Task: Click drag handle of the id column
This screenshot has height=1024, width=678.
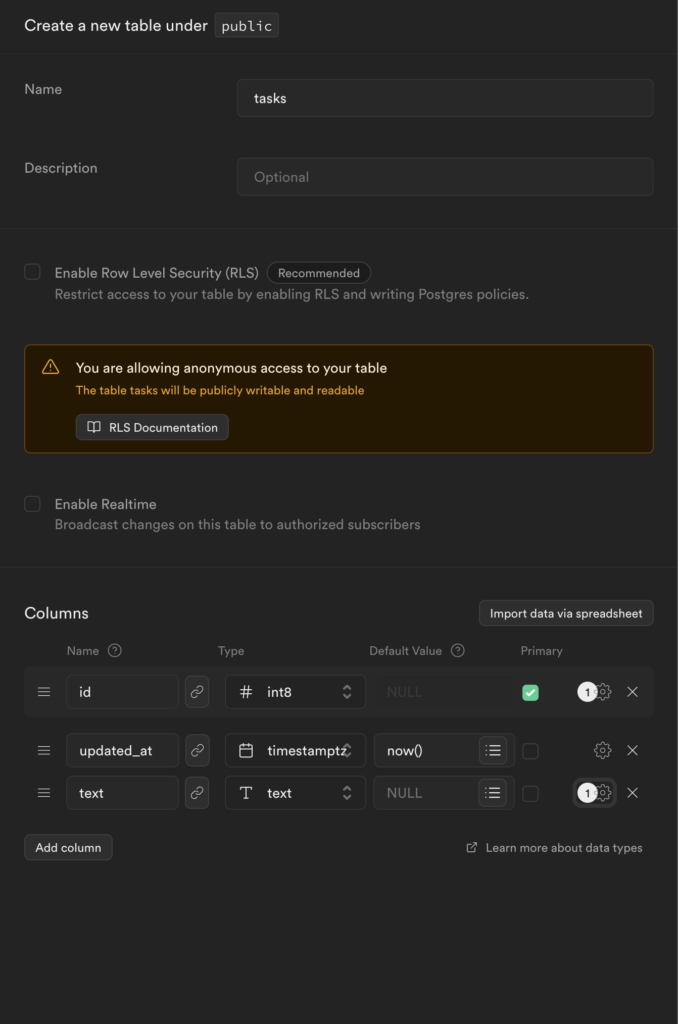Action: (44, 692)
